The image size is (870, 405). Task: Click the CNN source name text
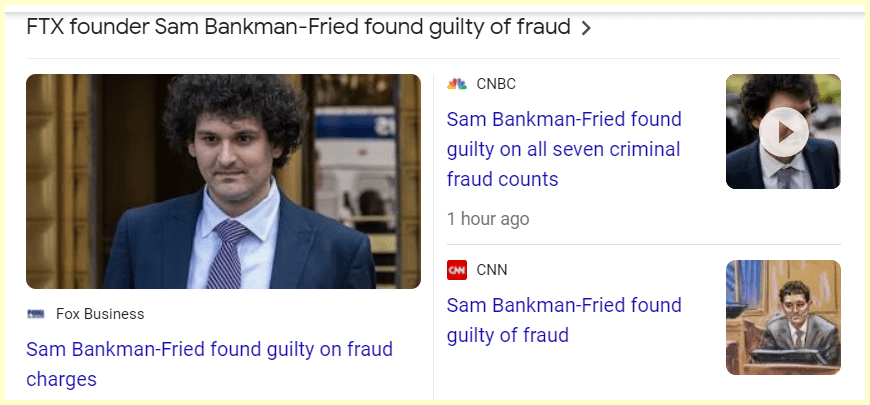click(x=492, y=270)
